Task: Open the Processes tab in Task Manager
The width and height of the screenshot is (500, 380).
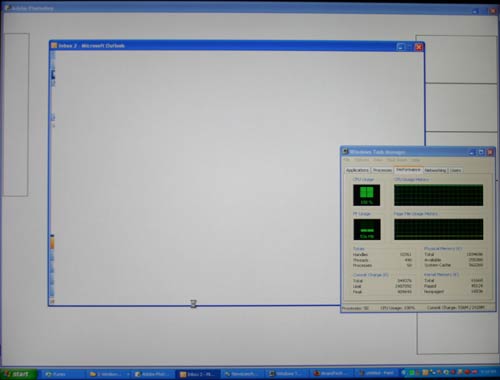Action: (x=382, y=170)
